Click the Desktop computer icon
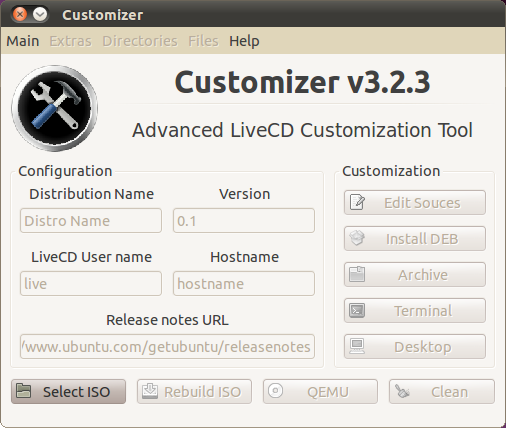Image resolution: width=506 pixels, height=428 pixels. point(357,346)
